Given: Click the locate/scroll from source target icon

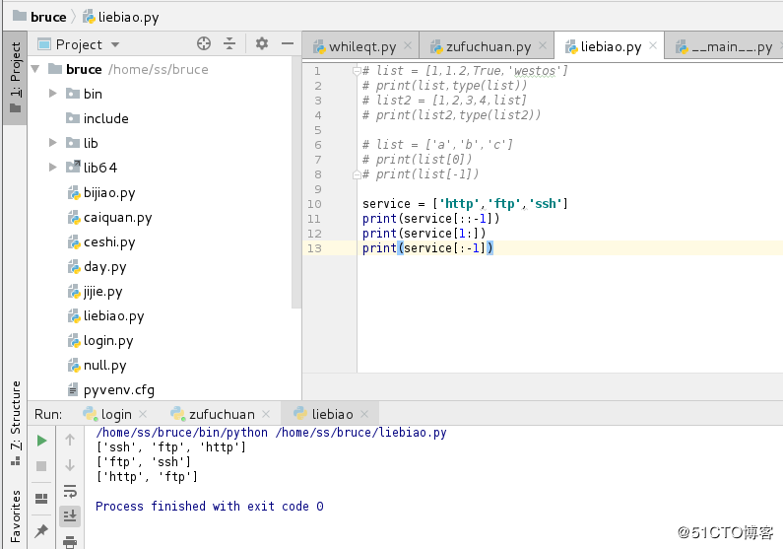Looking at the screenshot, I should click(x=204, y=44).
